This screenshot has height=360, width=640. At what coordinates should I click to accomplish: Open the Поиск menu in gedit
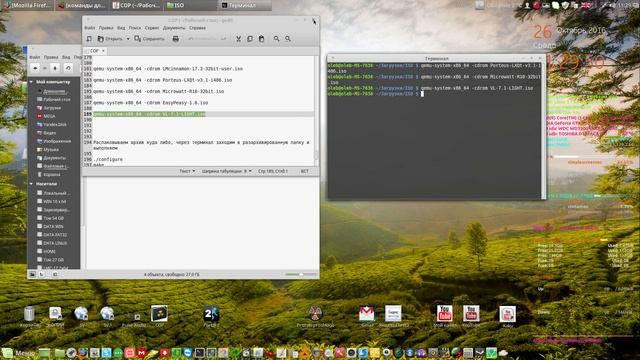(135, 28)
